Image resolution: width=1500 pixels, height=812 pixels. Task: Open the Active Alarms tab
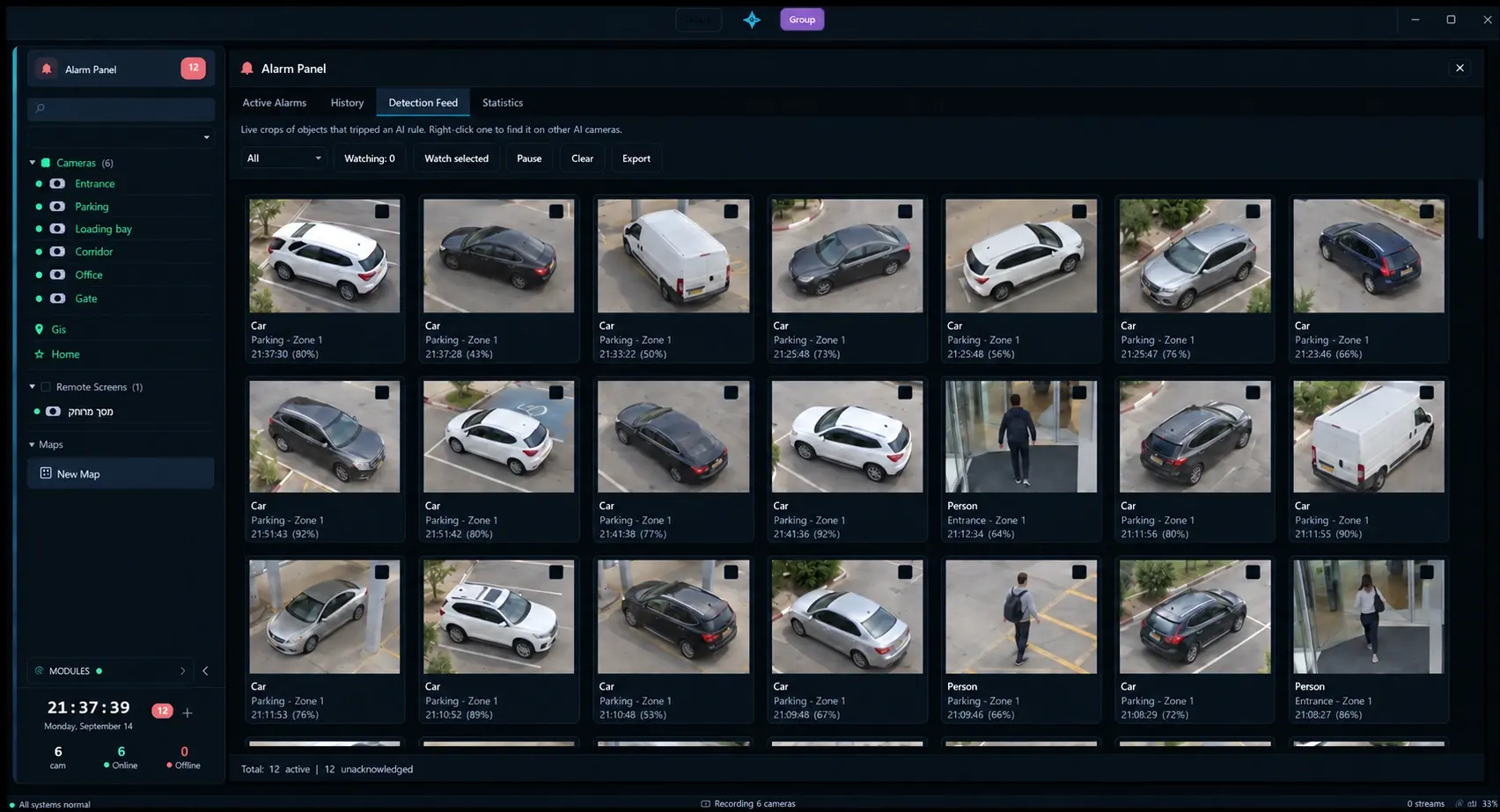pos(275,103)
